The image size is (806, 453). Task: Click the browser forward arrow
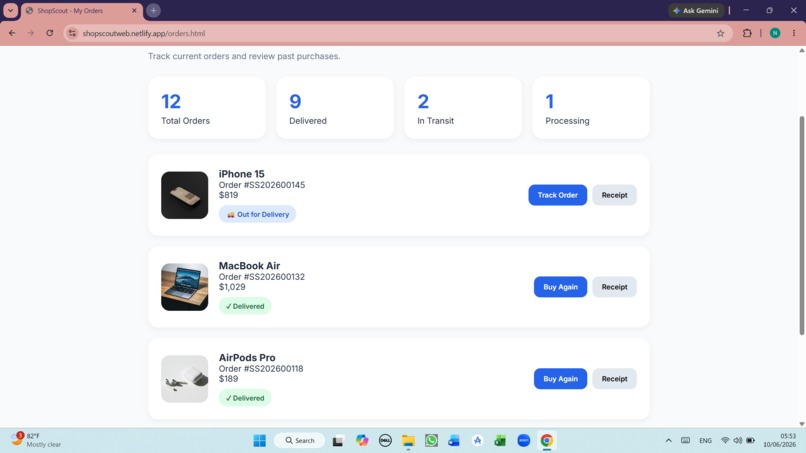tap(31, 33)
